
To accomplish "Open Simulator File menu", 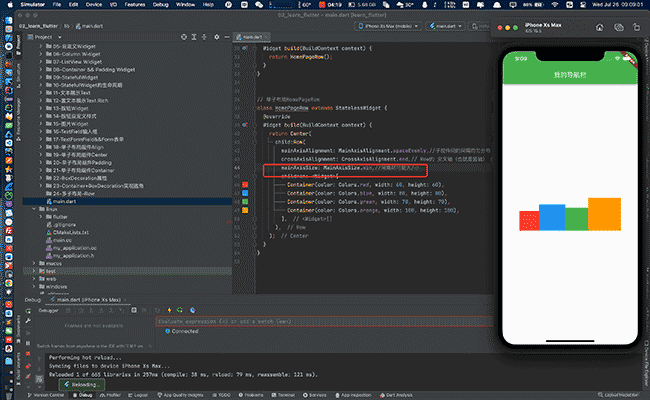I will (x=57, y=5).
